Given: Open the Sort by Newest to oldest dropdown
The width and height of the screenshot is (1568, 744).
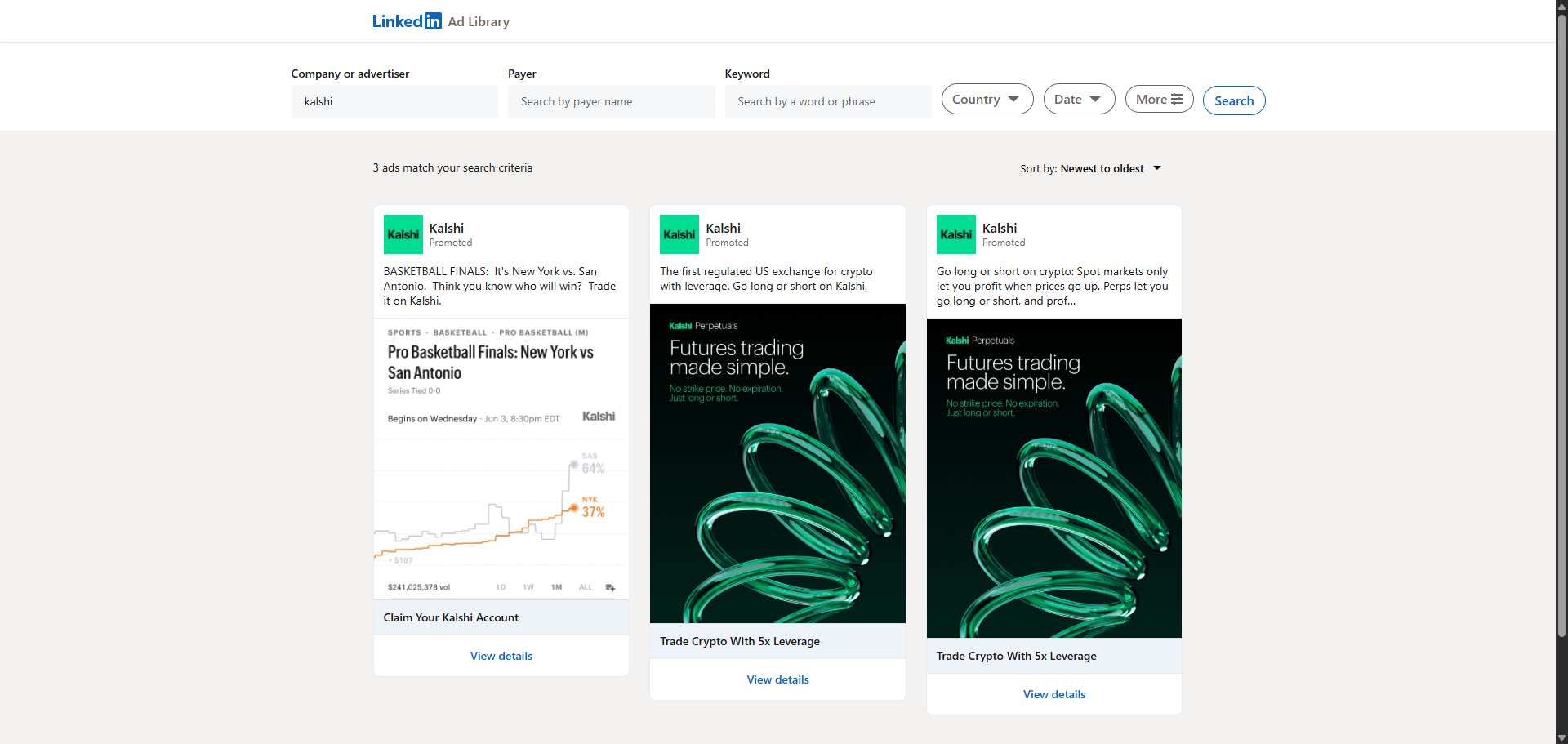Looking at the screenshot, I should (x=1091, y=168).
